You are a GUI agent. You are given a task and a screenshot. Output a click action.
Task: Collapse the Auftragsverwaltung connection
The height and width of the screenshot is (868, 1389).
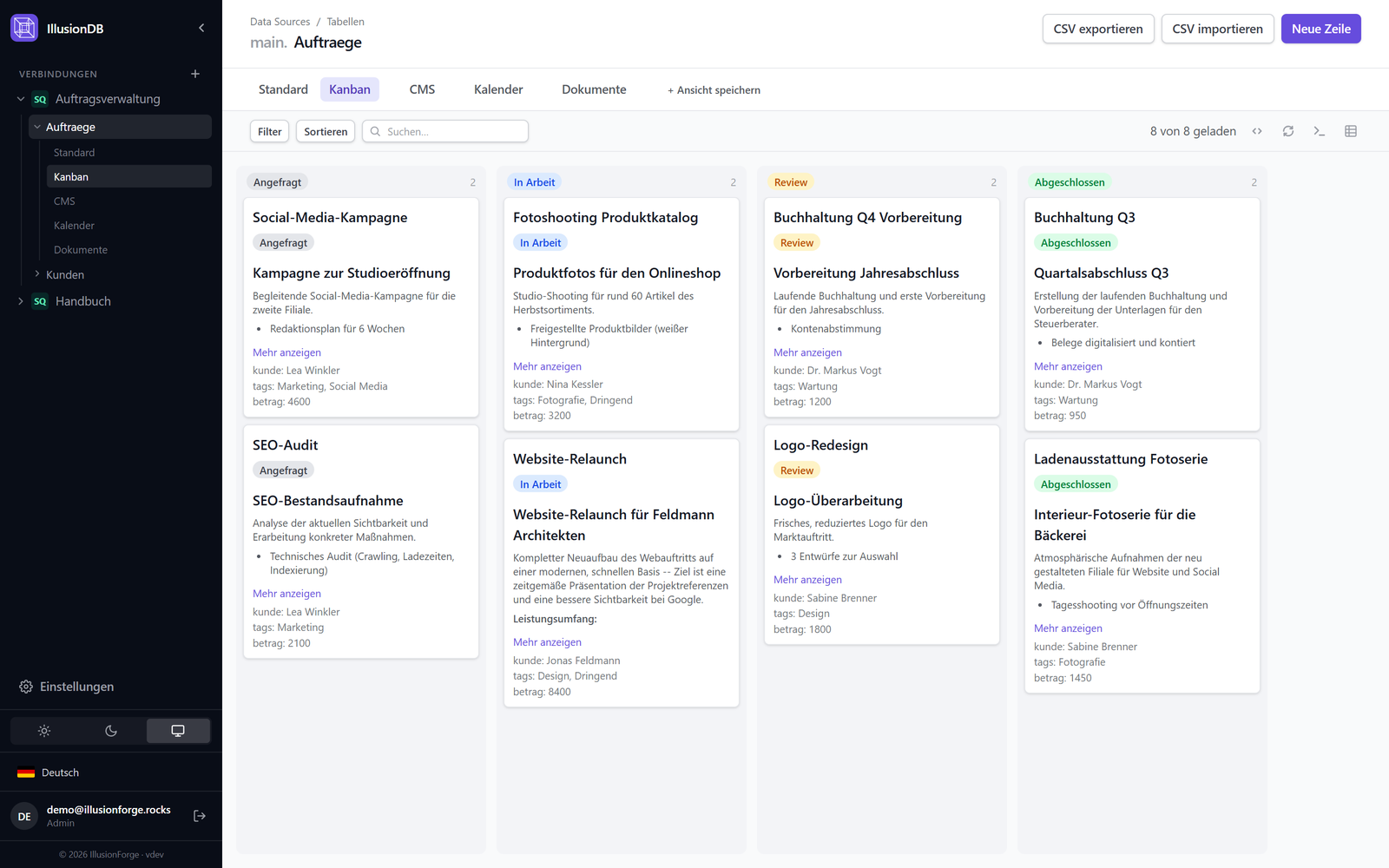[x=21, y=99]
